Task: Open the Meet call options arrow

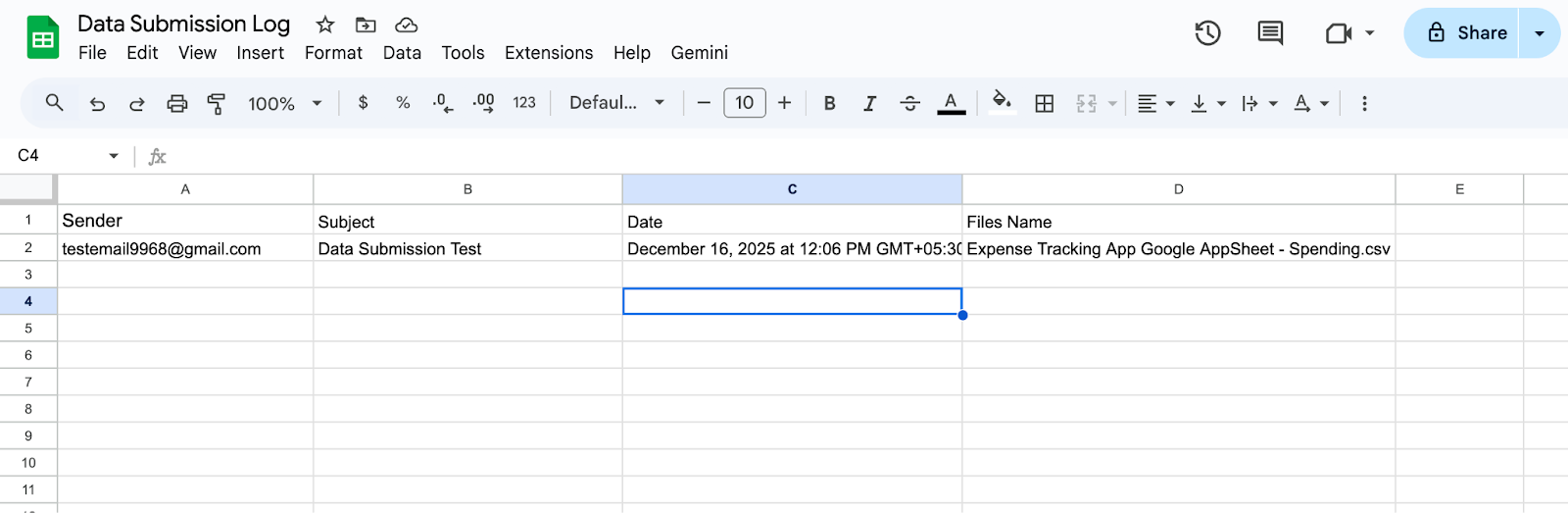Action: [x=1370, y=33]
